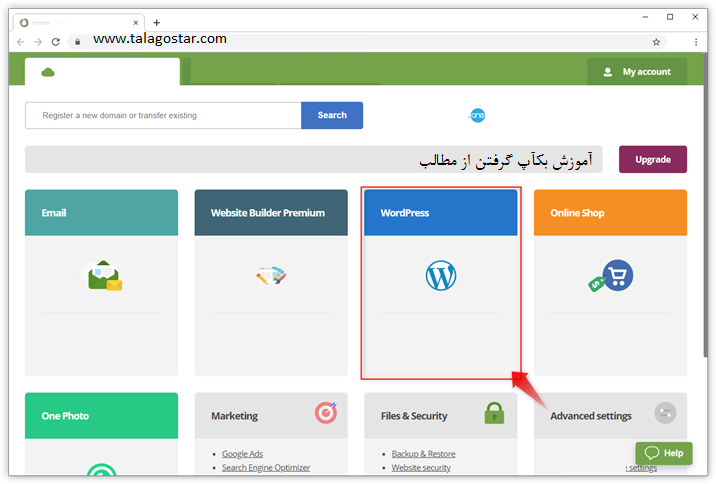Reload the page with the refresh icon
The image size is (716, 484).
[x=56, y=42]
